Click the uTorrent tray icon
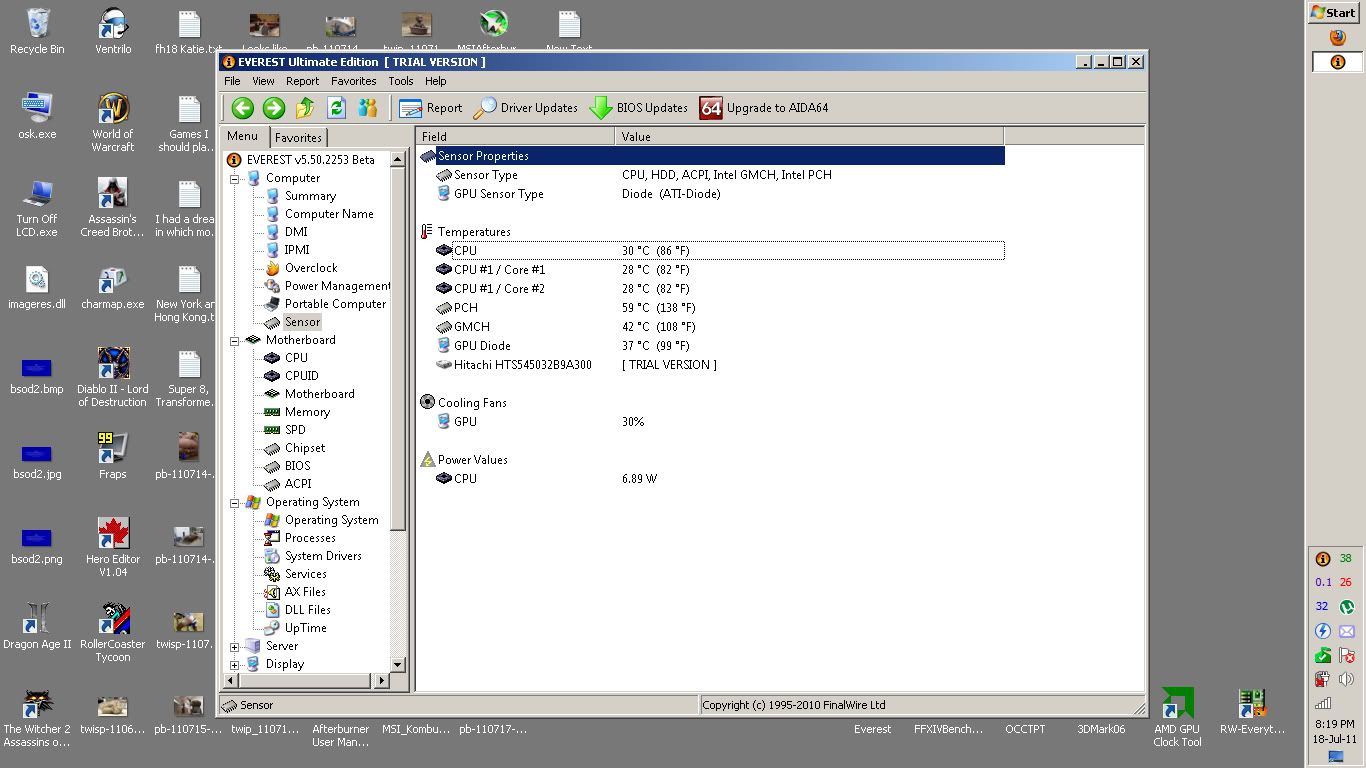The image size is (1366, 768). click(x=1347, y=607)
